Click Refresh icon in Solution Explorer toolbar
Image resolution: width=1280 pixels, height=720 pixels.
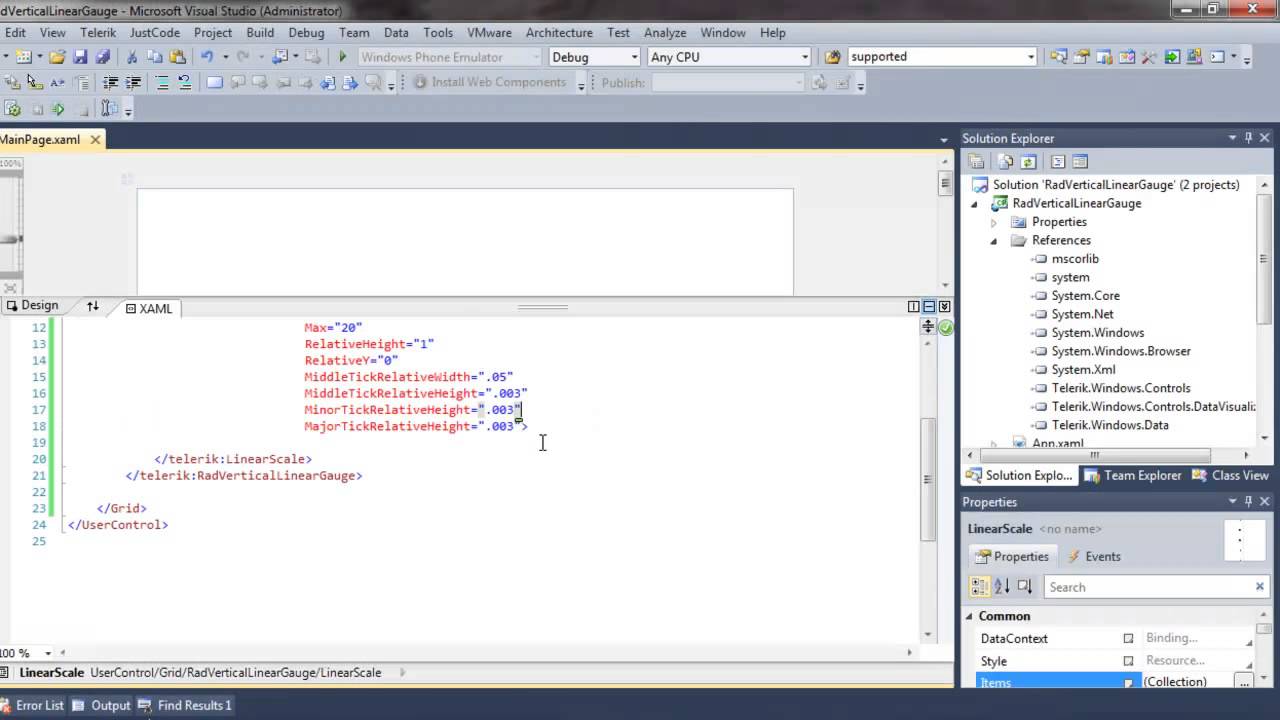tap(1028, 162)
